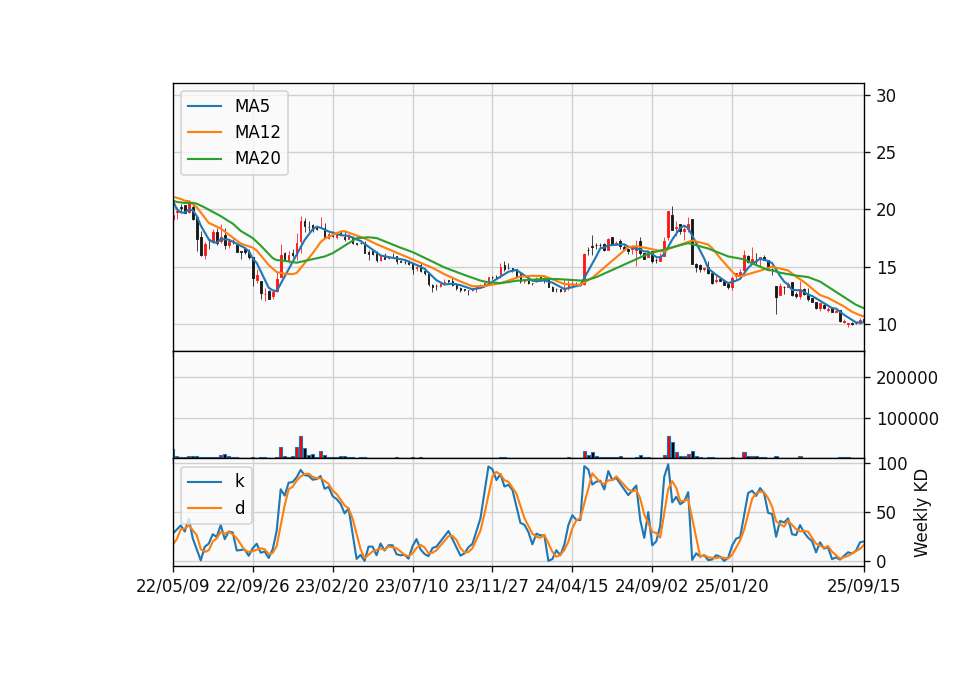Click the date label 24/09/02
Image resolution: width=960 pixels, height=690 pixels.
tap(651, 586)
